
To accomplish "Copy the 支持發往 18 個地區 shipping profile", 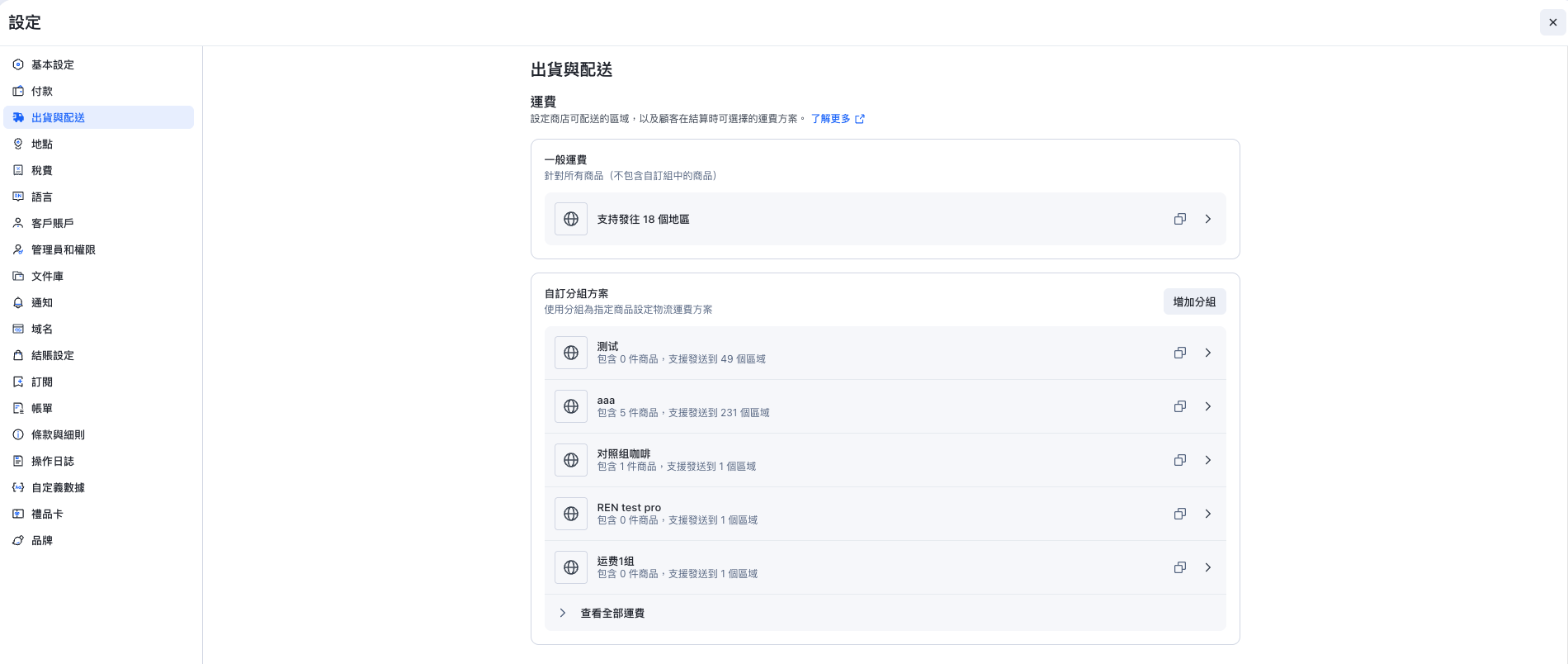I will pyautogui.click(x=1180, y=219).
